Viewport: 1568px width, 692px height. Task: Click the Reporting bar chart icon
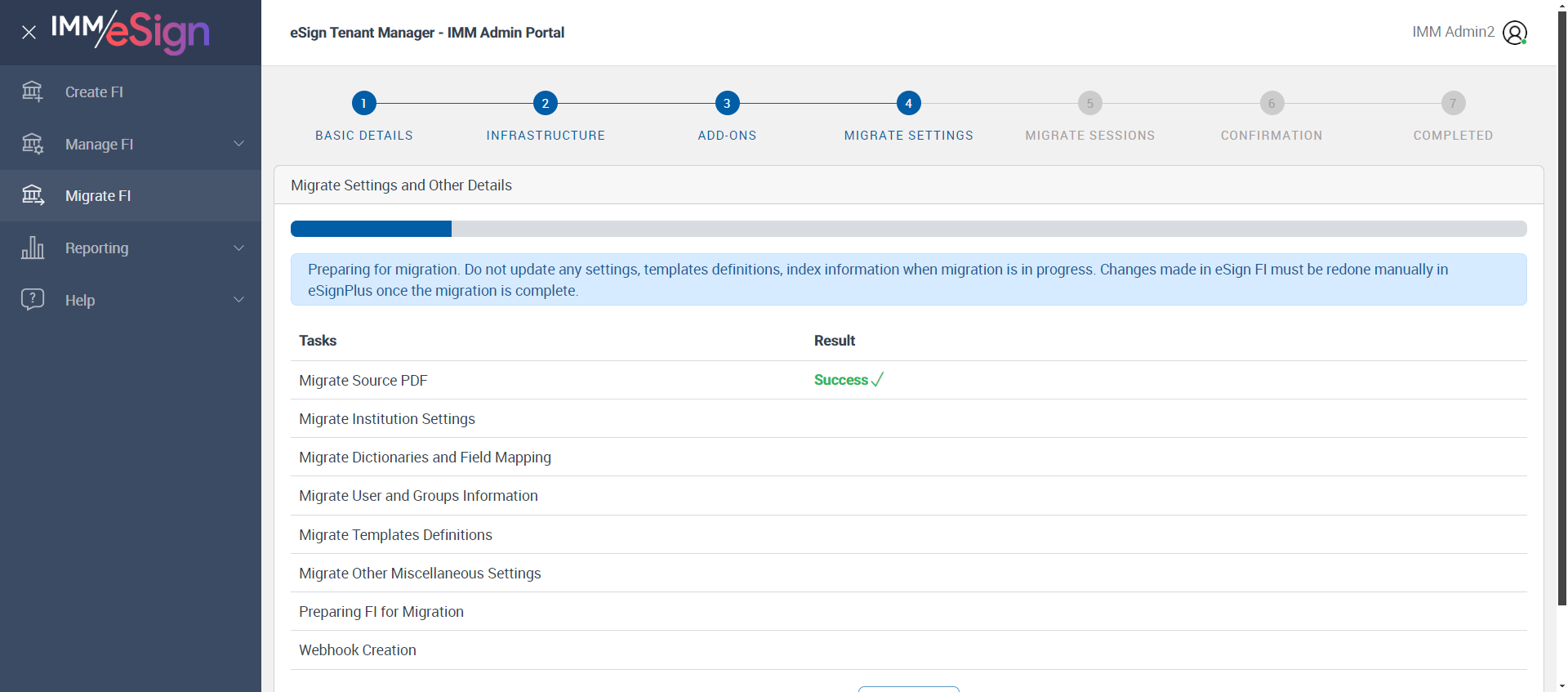pyautogui.click(x=33, y=248)
